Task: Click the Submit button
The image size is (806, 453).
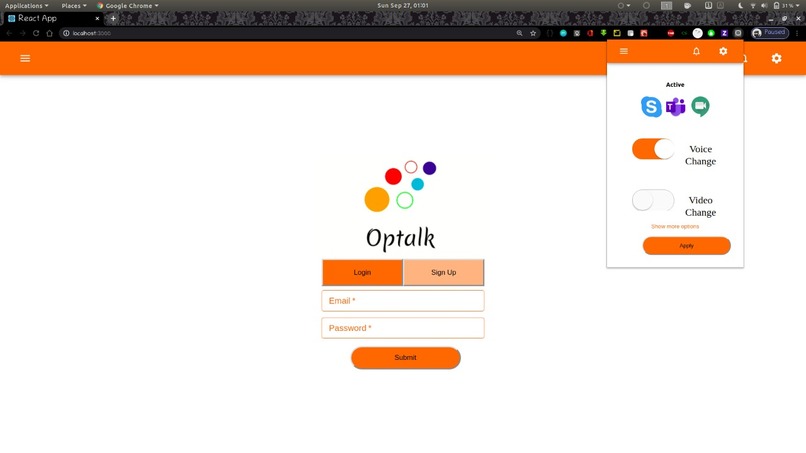Action: (x=406, y=357)
